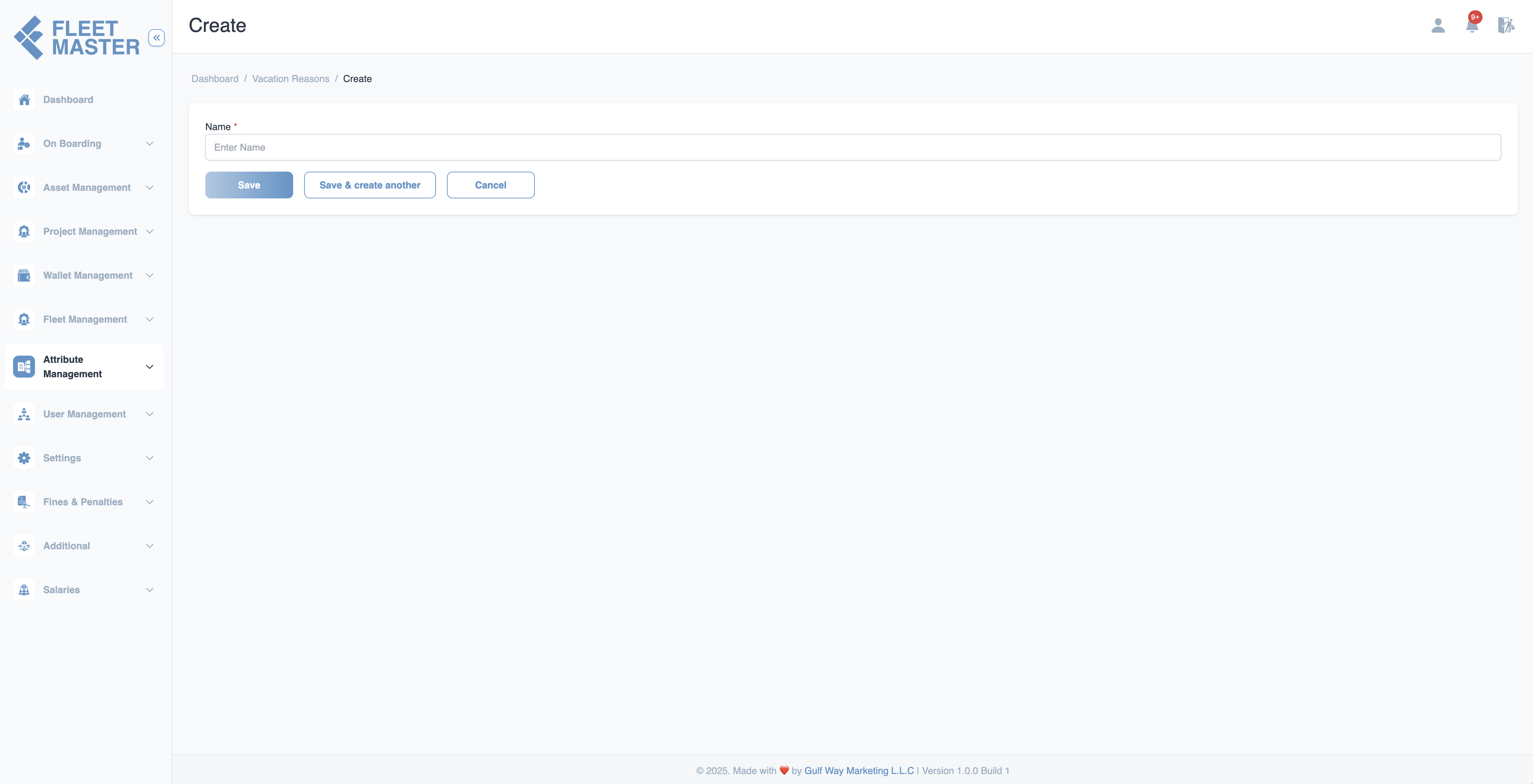1533x784 pixels.
Task: Open the On Boarding menu label
Action: [72, 143]
